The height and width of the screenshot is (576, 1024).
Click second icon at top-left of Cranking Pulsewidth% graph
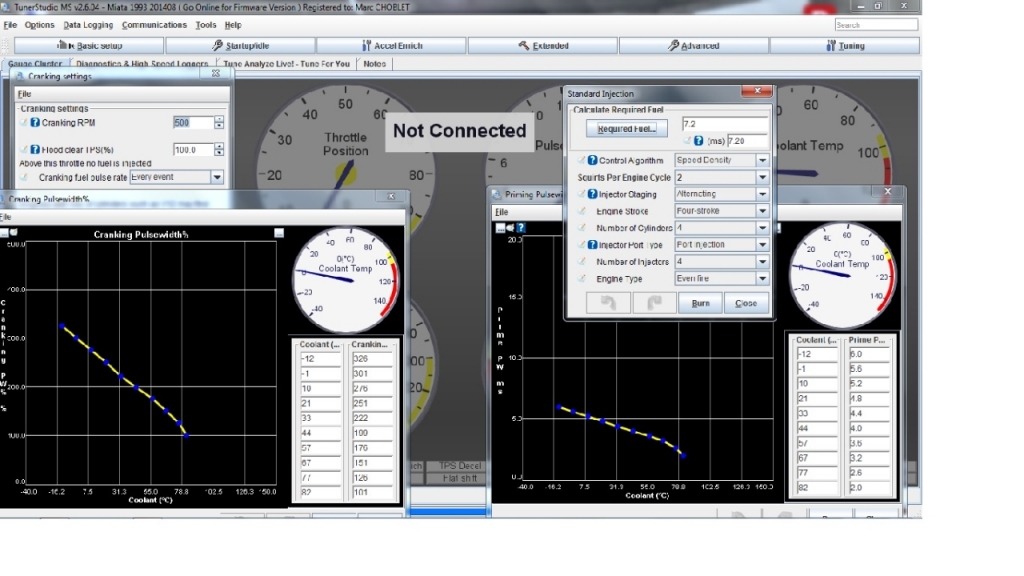13,232
